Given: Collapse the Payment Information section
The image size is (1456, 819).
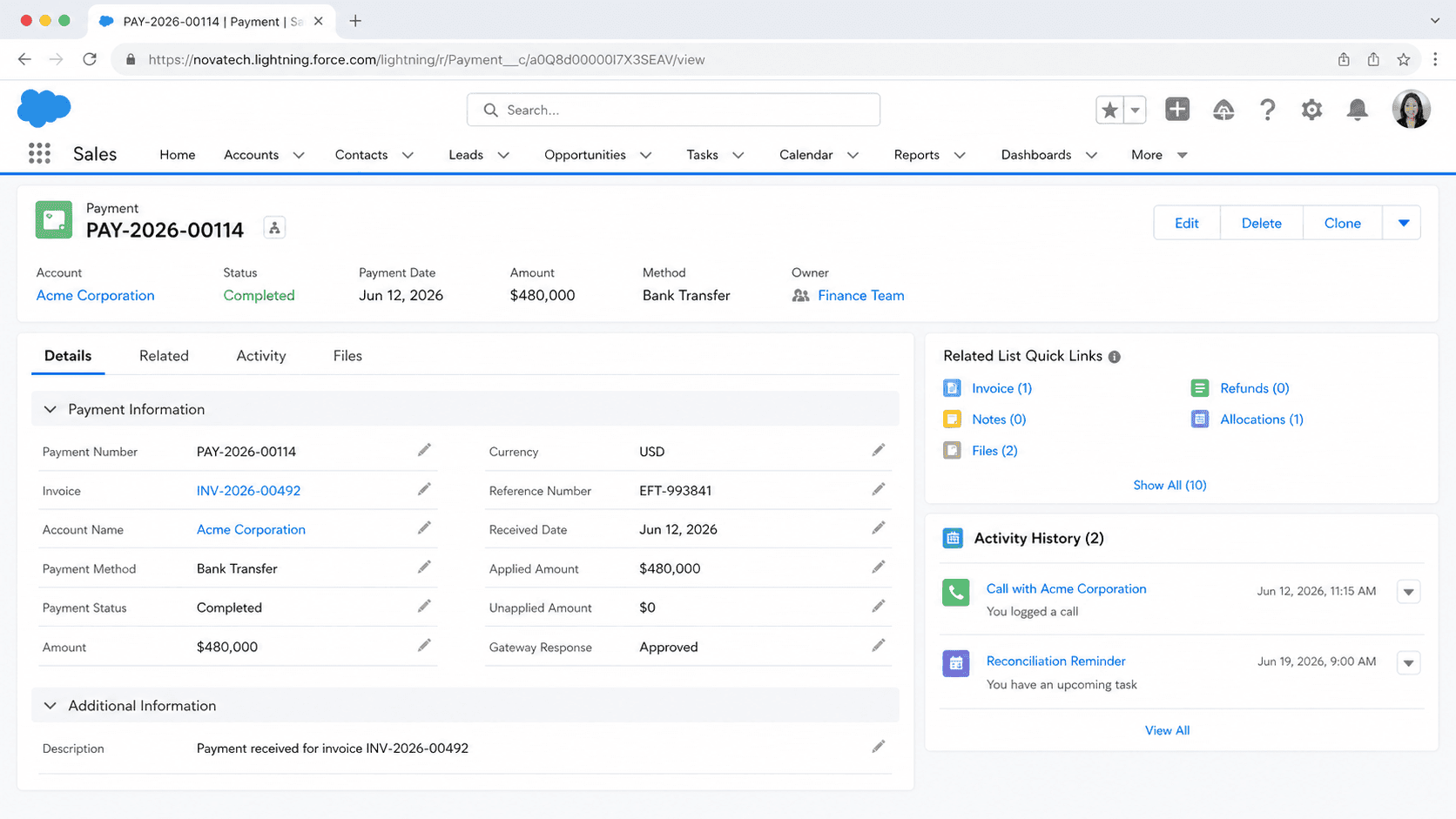Looking at the screenshot, I should (50, 409).
